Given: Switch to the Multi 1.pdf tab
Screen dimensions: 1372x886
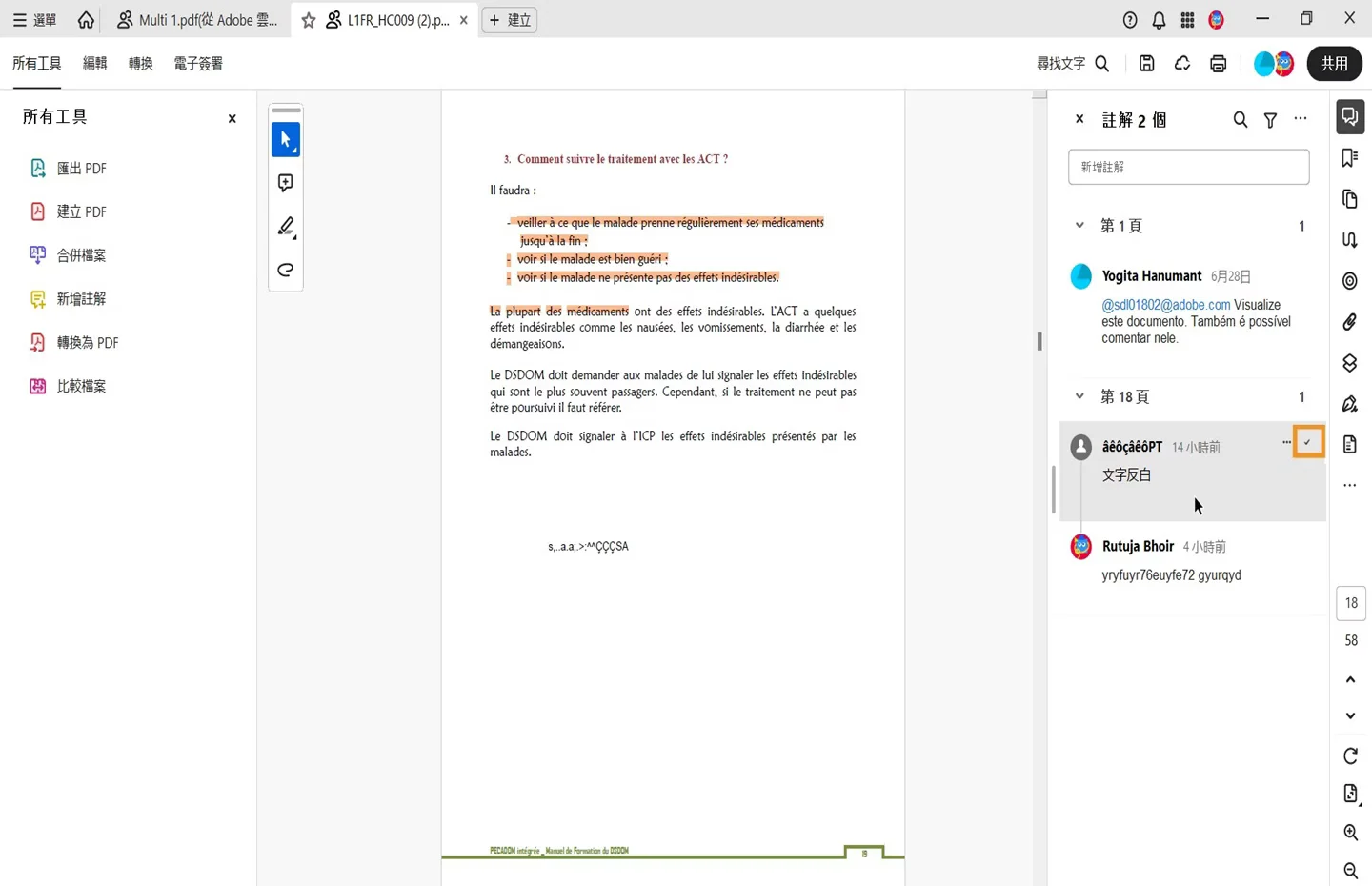Looking at the screenshot, I should click(197, 20).
